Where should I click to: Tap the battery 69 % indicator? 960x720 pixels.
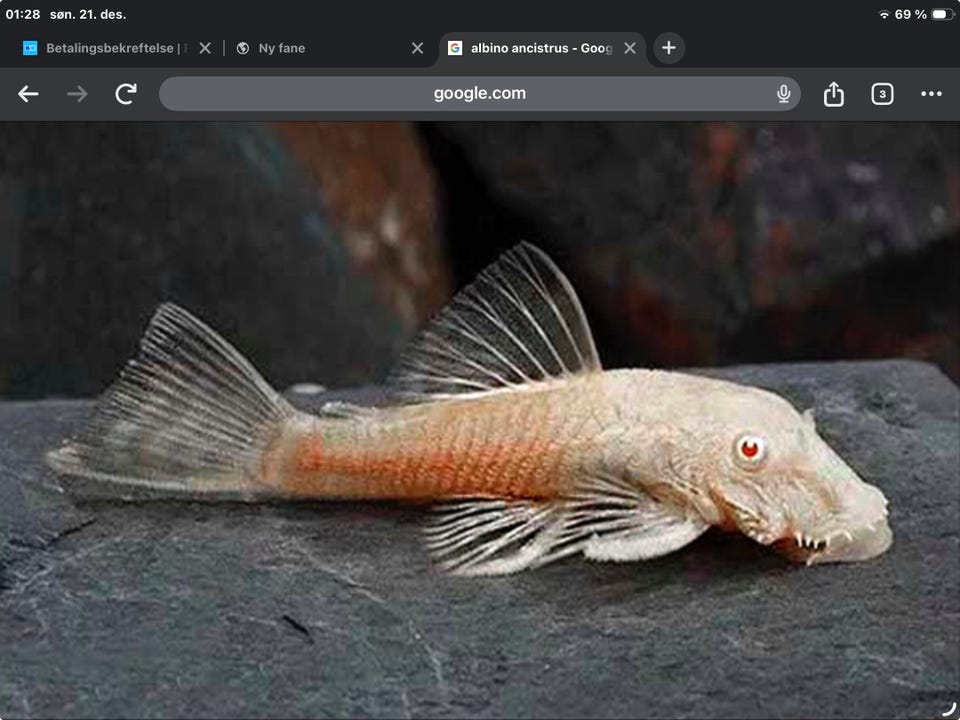pos(924,14)
